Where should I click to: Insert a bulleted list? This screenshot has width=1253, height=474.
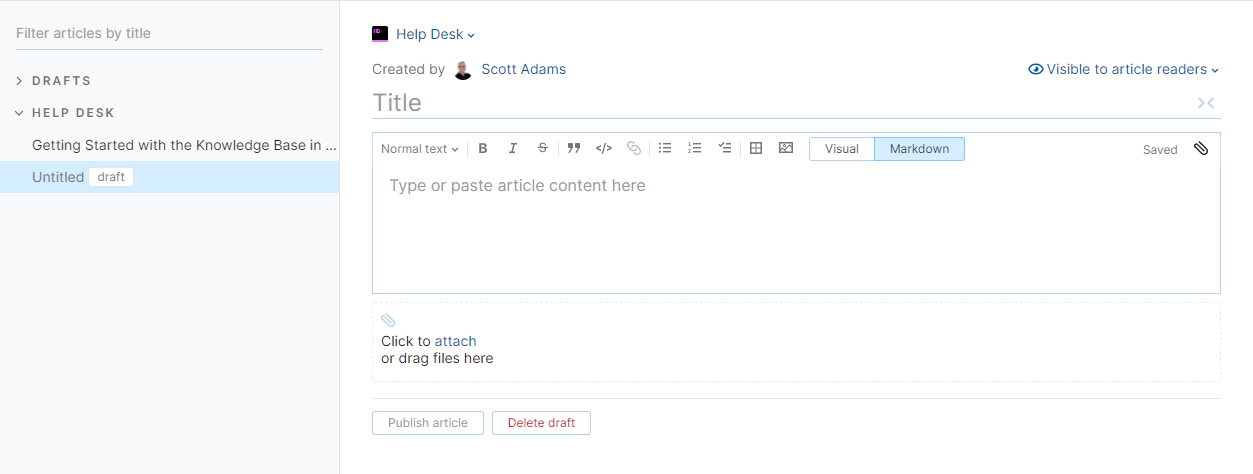pyautogui.click(x=665, y=149)
